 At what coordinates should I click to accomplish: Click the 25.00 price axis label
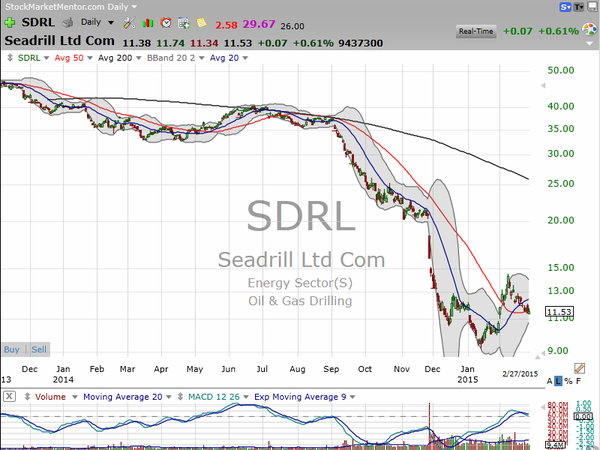coord(561,184)
